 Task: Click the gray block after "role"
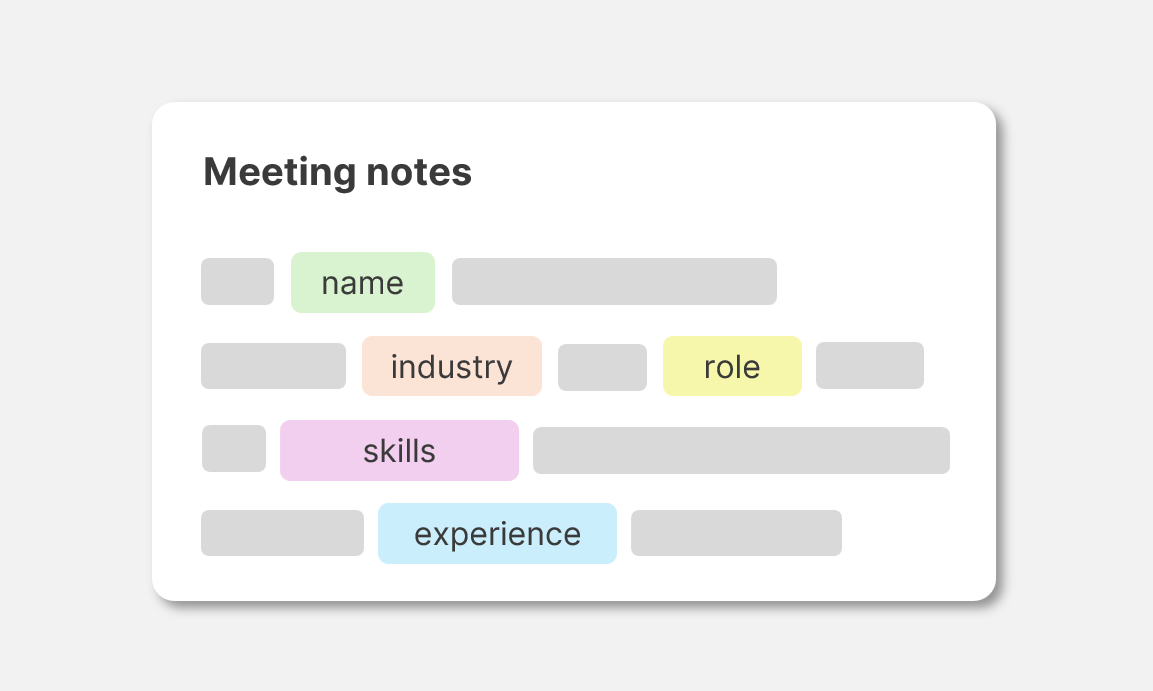(870, 365)
